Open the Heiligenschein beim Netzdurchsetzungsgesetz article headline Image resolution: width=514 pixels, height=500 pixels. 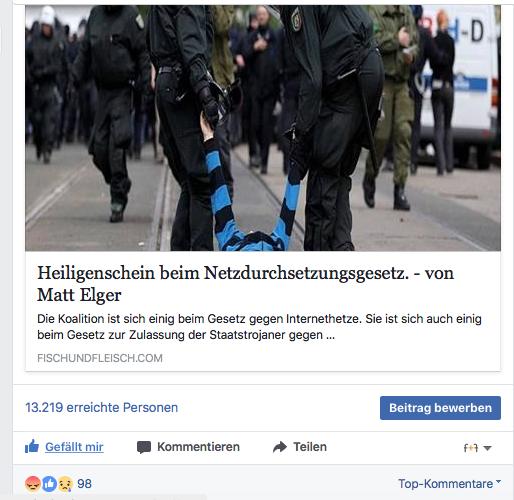coord(245,284)
